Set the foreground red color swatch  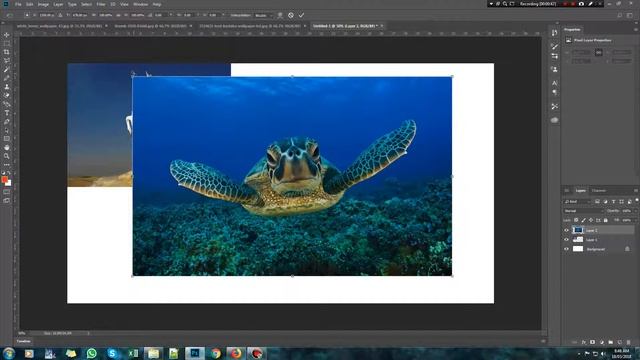pos(4,179)
